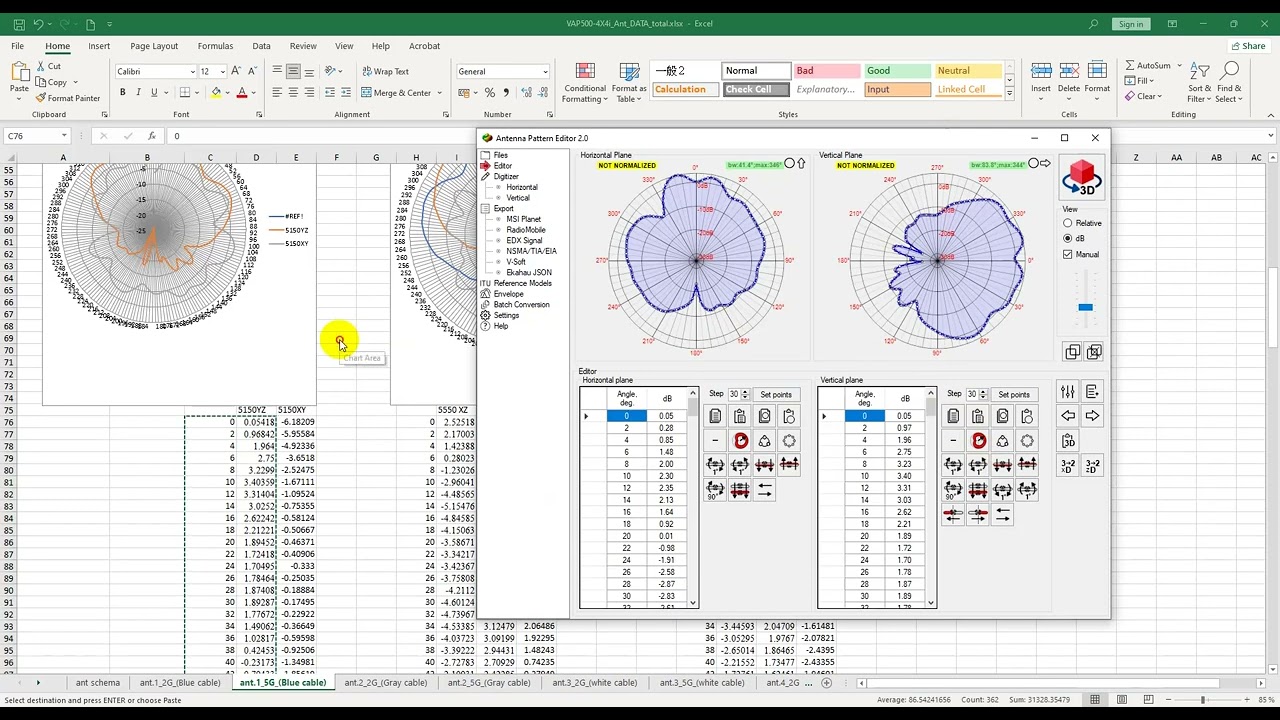Toggle Wrap Text in Excel
This screenshot has width=1280, height=720.
pos(385,71)
